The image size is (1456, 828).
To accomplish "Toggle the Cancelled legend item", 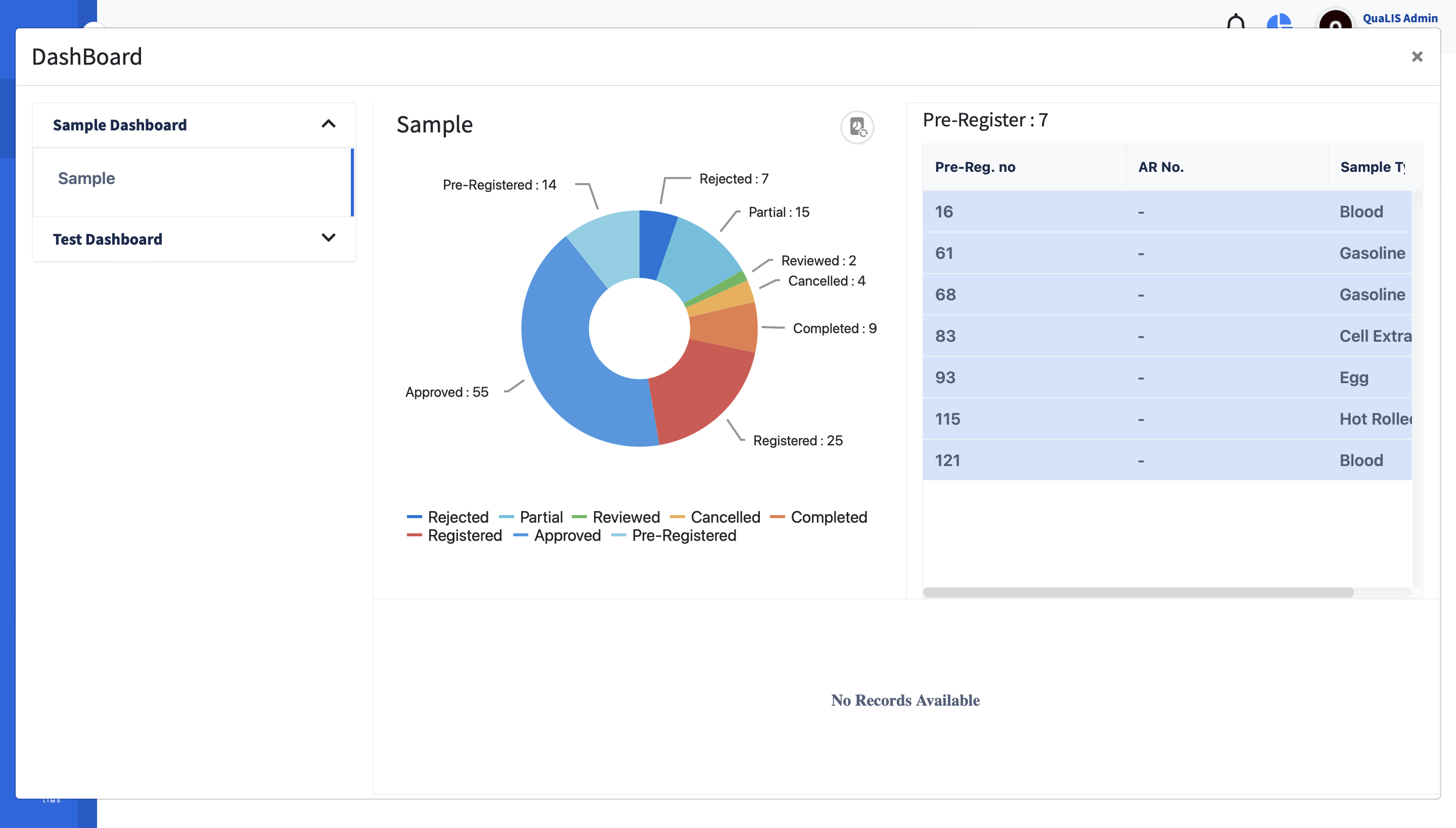I will pos(724,517).
